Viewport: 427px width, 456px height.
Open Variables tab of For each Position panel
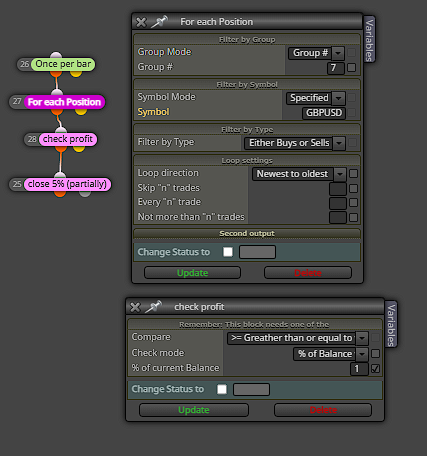pos(369,39)
